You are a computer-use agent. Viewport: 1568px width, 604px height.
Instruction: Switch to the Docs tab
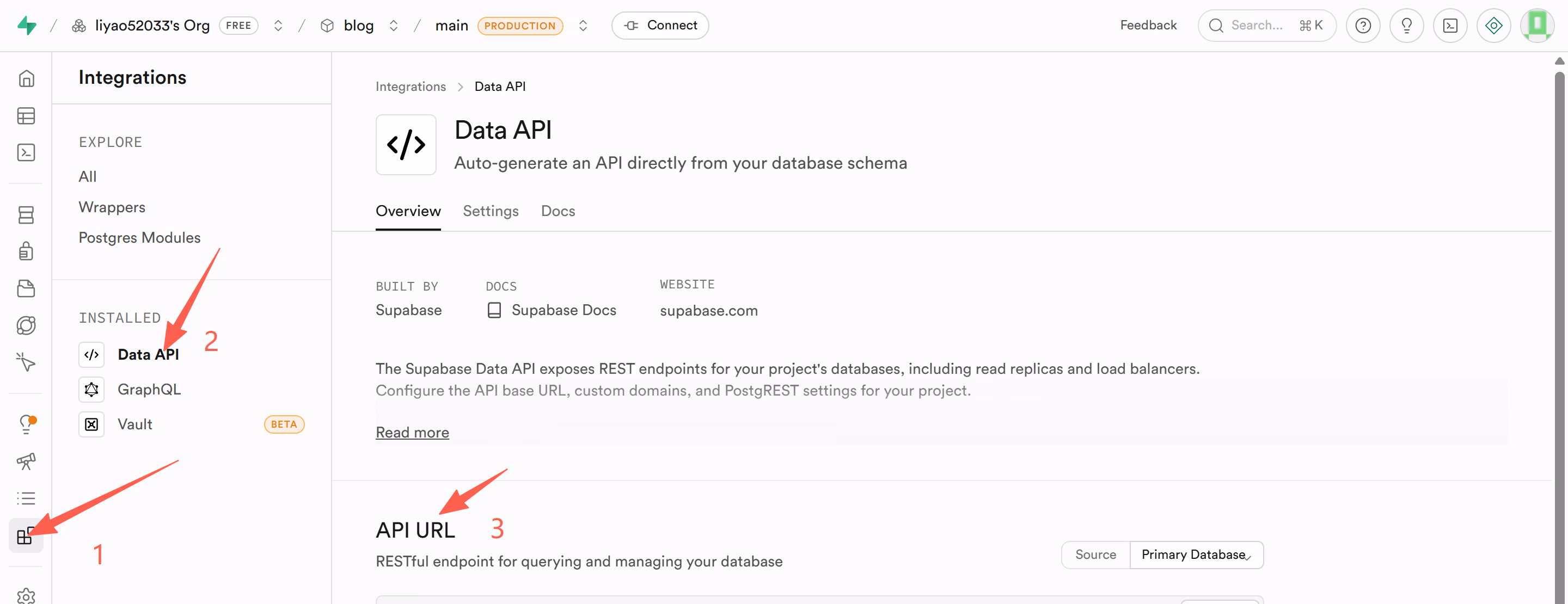tap(557, 211)
